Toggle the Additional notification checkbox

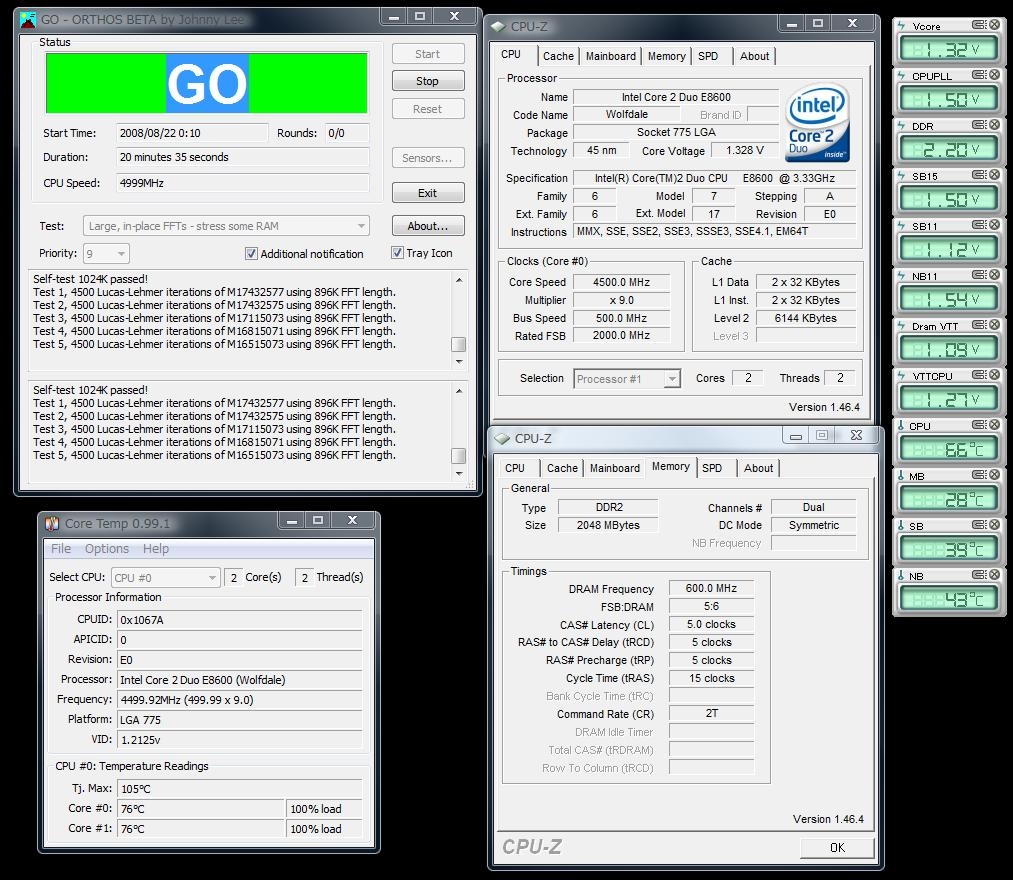point(252,254)
